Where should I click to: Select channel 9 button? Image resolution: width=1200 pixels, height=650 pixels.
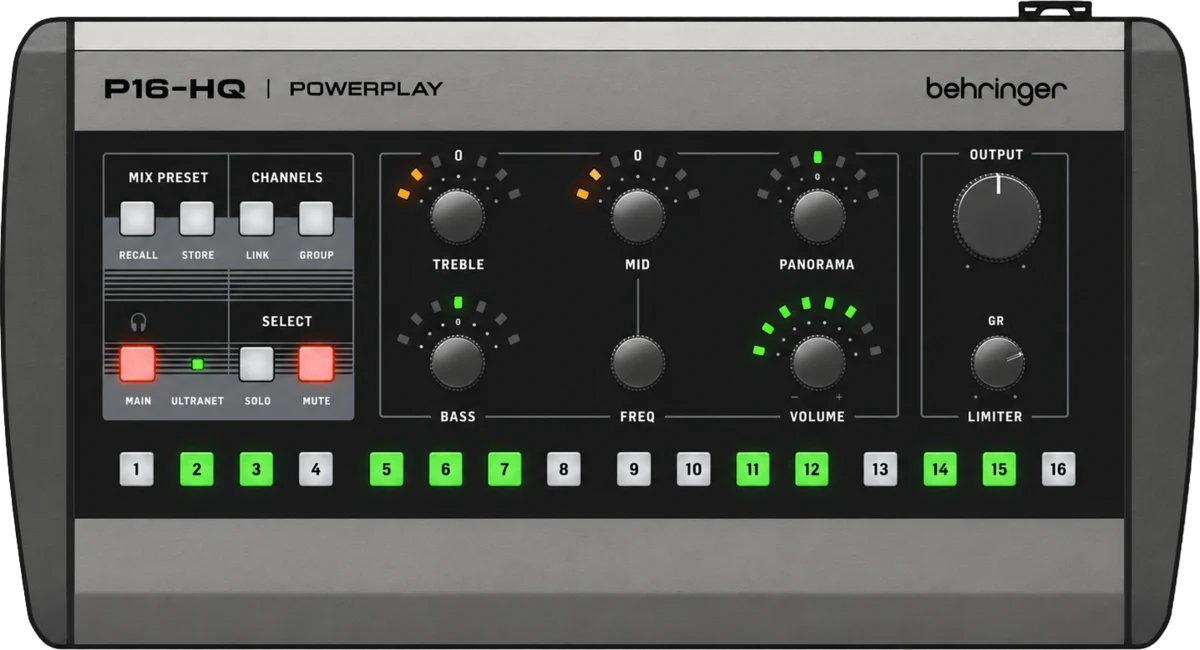[x=634, y=469]
